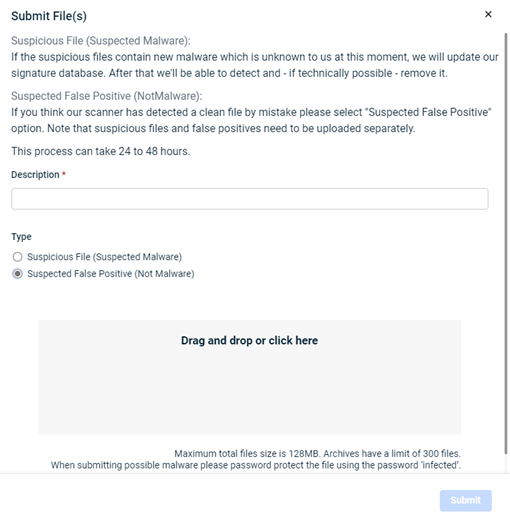Click the dialog's vertical scrollbar

tap(506, 243)
